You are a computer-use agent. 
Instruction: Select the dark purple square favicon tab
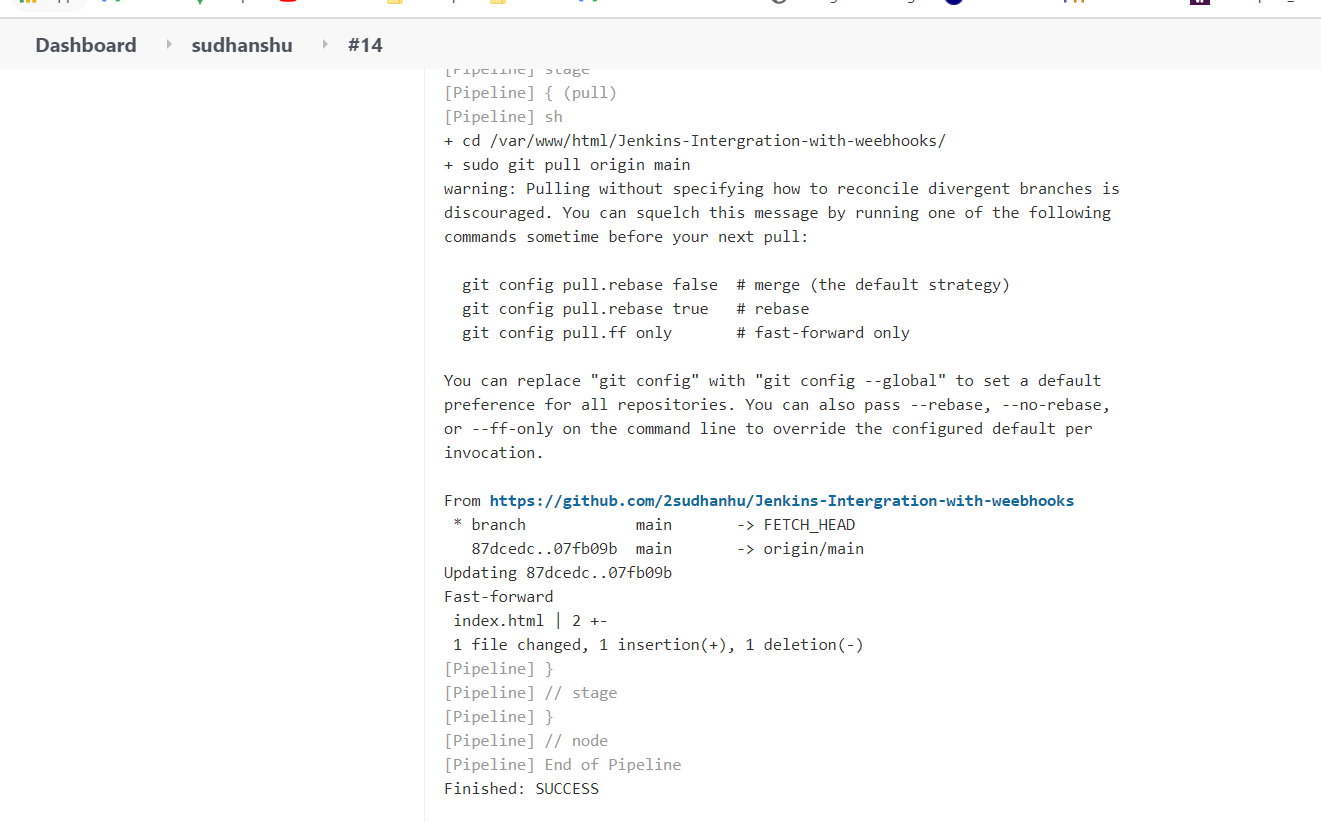click(x=1200, y=5)
